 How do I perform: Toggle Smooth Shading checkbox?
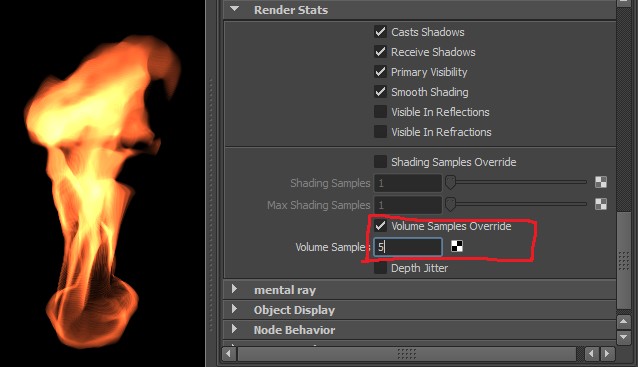(x=380, y=92)
